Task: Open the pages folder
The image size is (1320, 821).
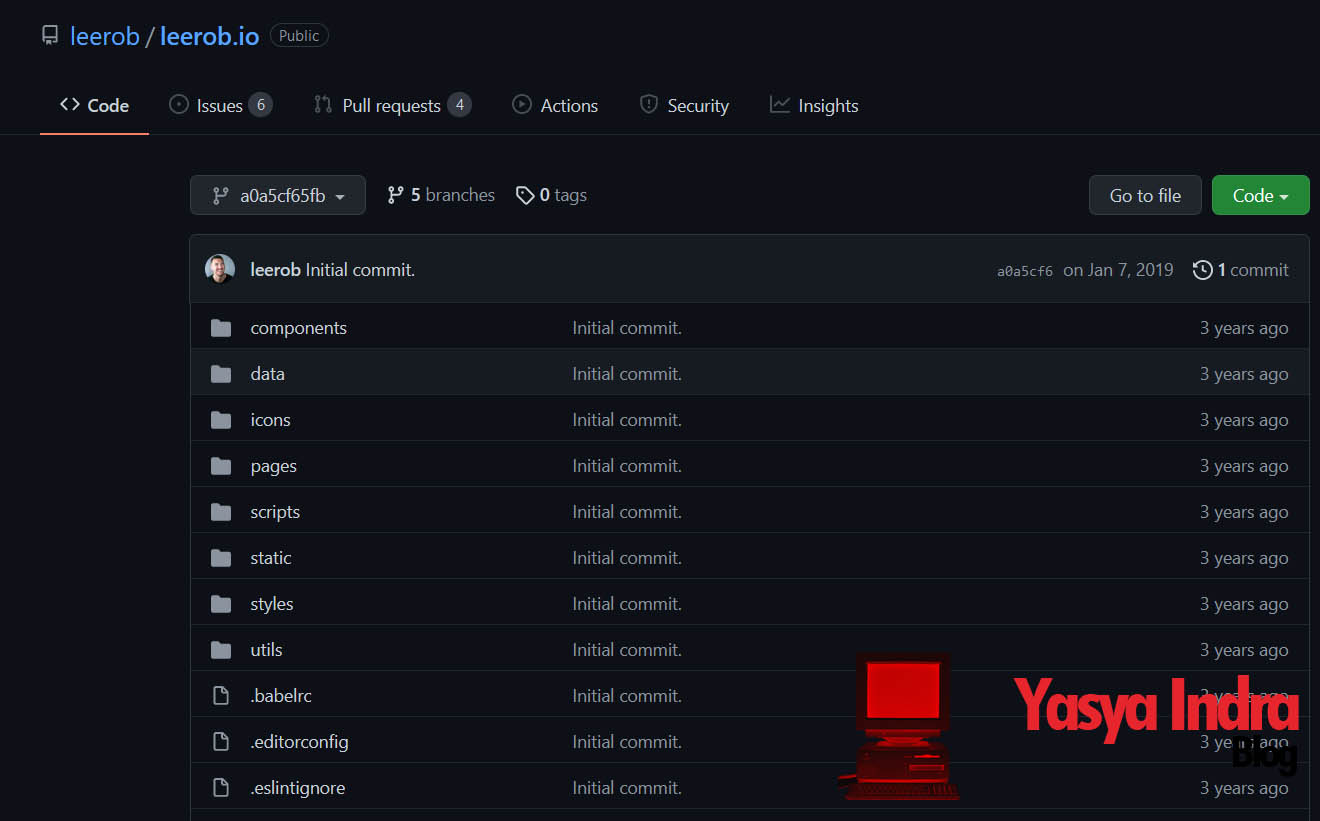Action: [273, 466]
